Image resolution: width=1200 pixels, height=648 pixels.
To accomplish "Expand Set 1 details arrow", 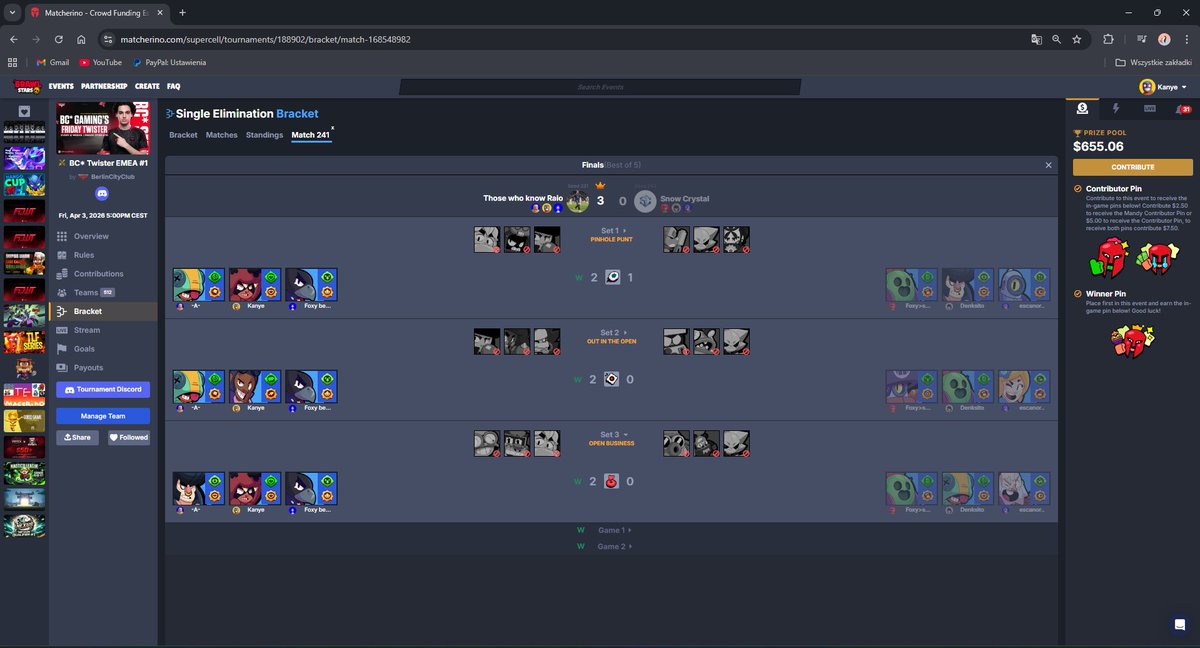I will [625, 231].
